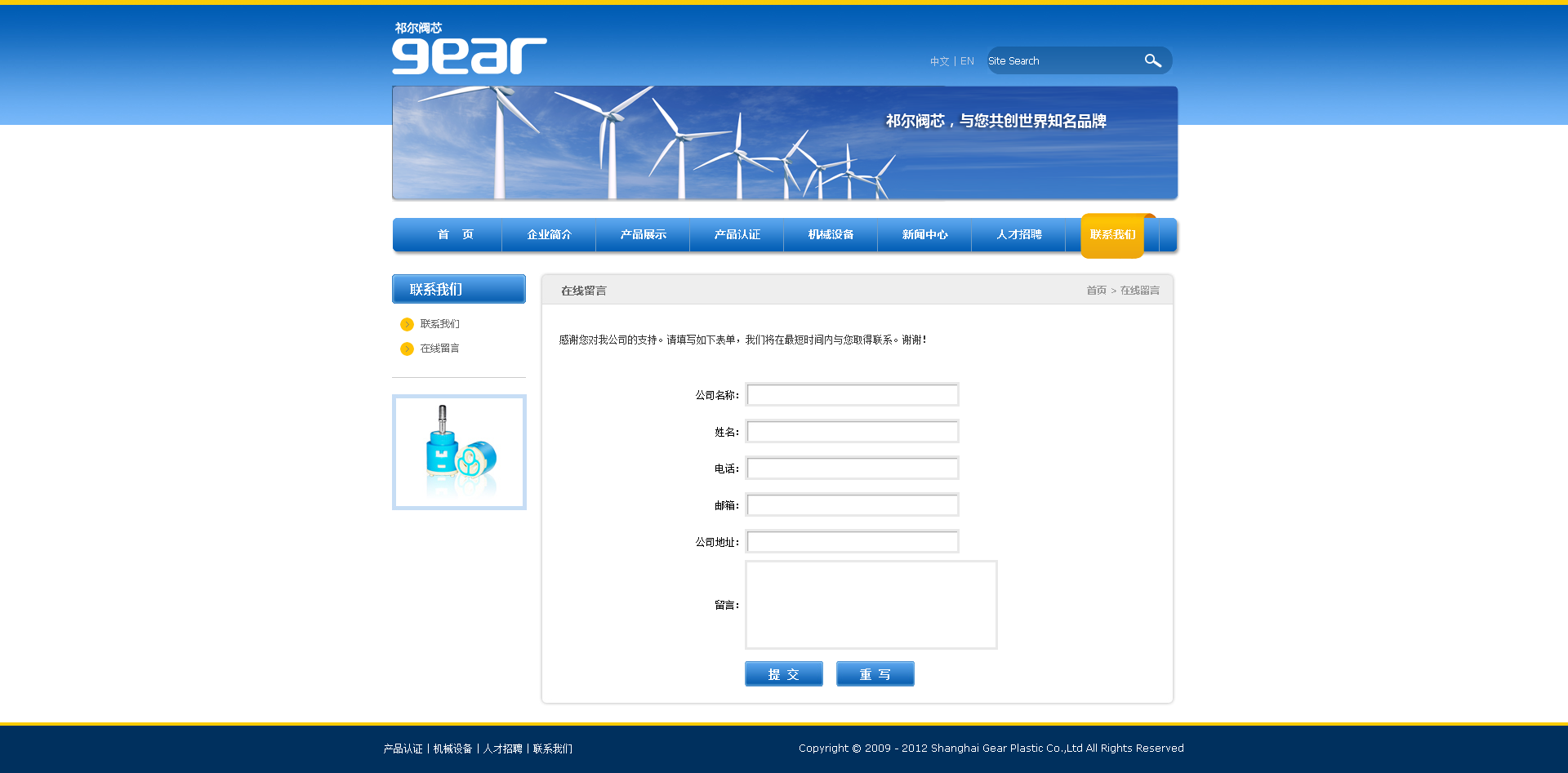Switch language to 中文
The image size is (1568, 773).
939,61
